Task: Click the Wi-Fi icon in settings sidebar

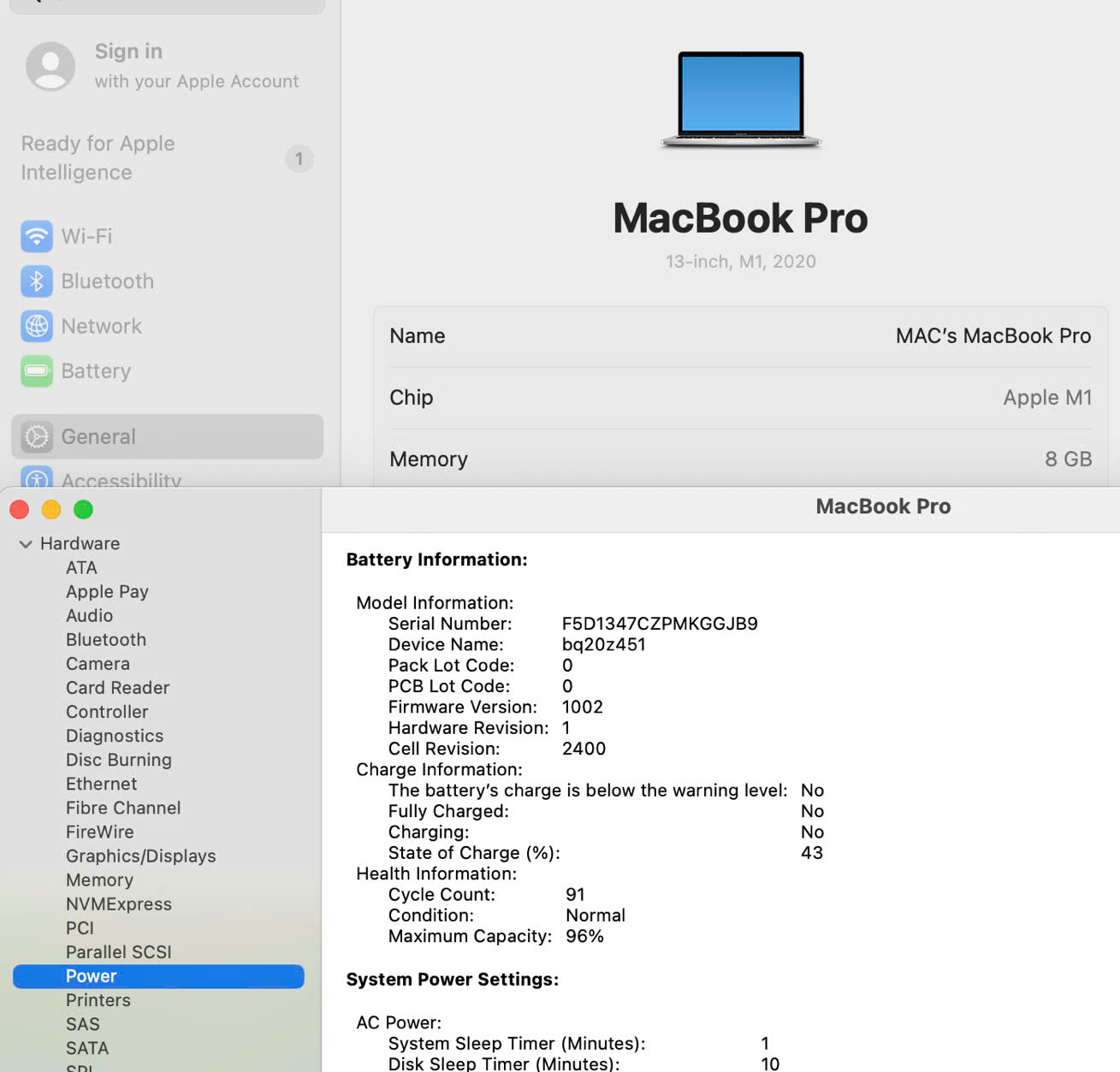Action: point(37,236)
